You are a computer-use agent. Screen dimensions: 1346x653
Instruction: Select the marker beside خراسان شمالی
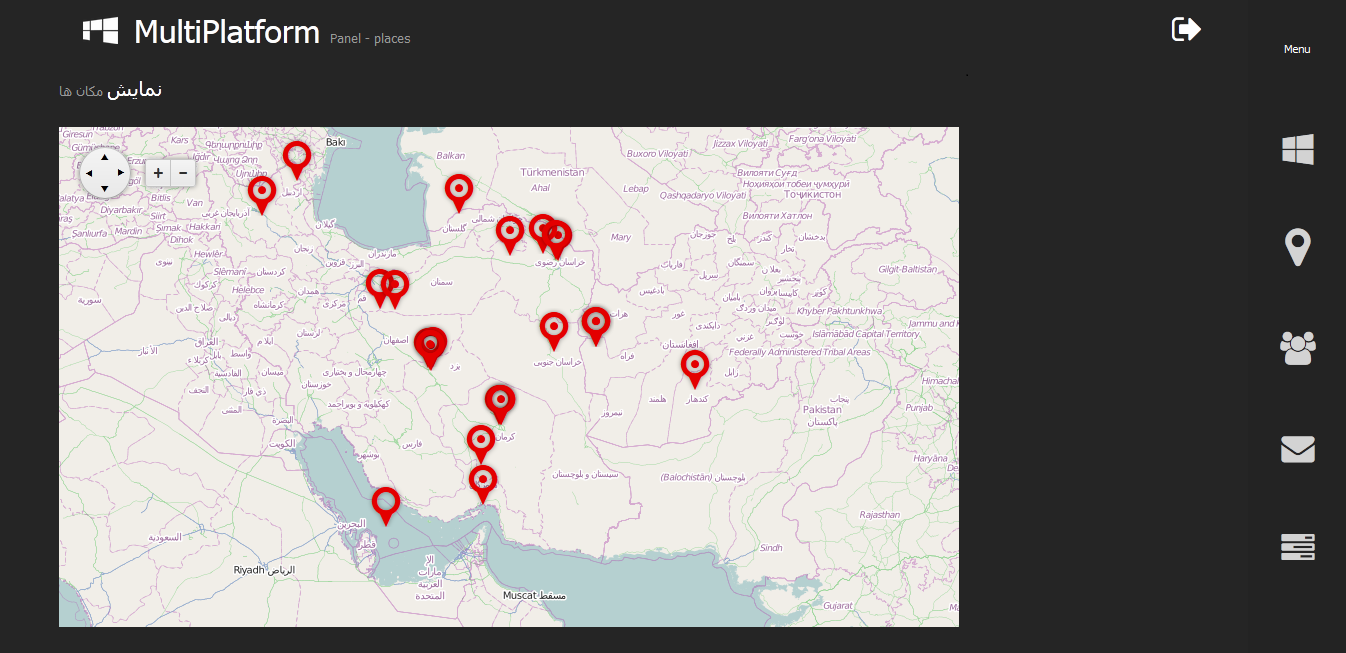(510, 234)
